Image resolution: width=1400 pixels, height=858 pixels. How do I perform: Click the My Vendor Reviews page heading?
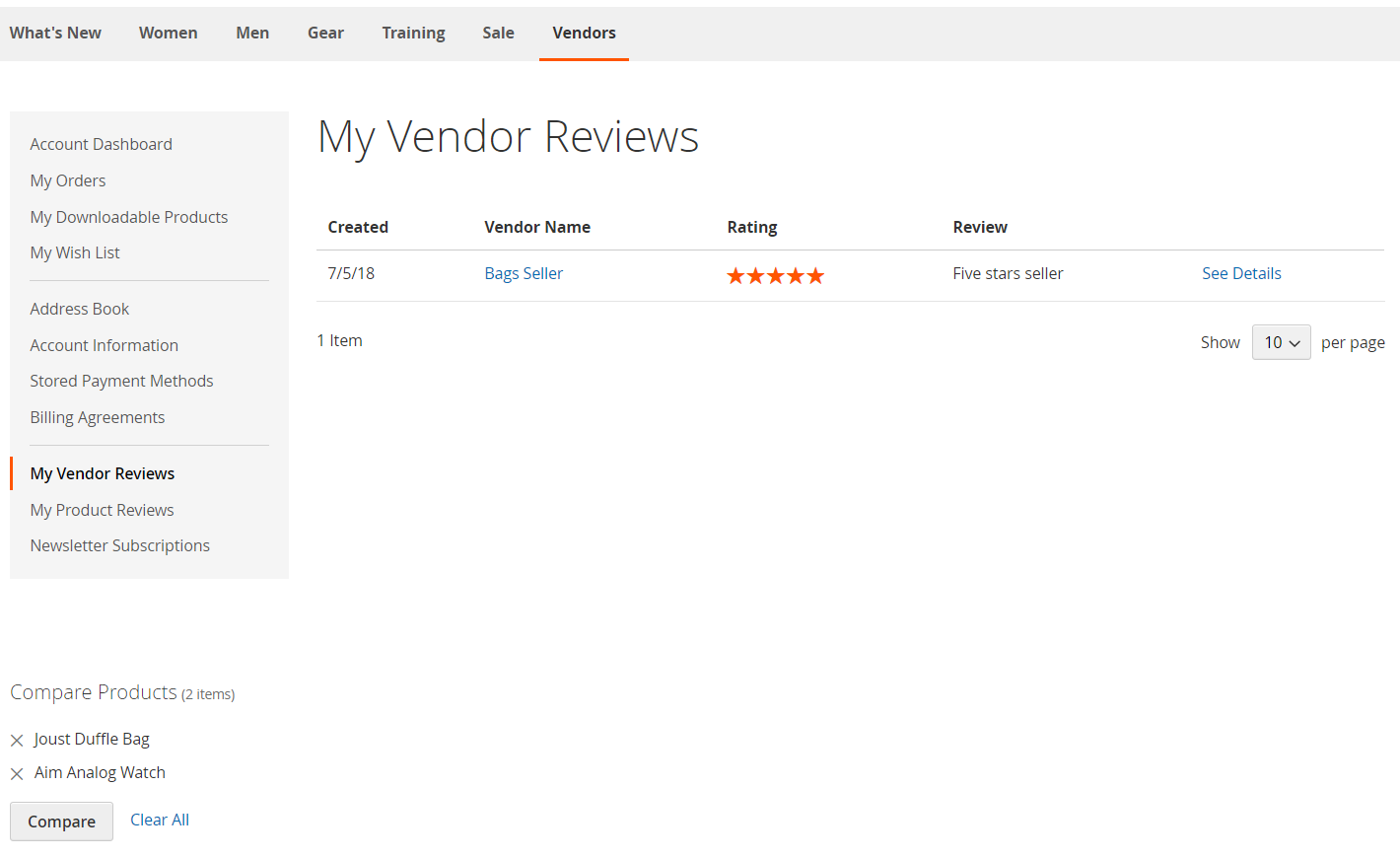(x=508, y=137)
